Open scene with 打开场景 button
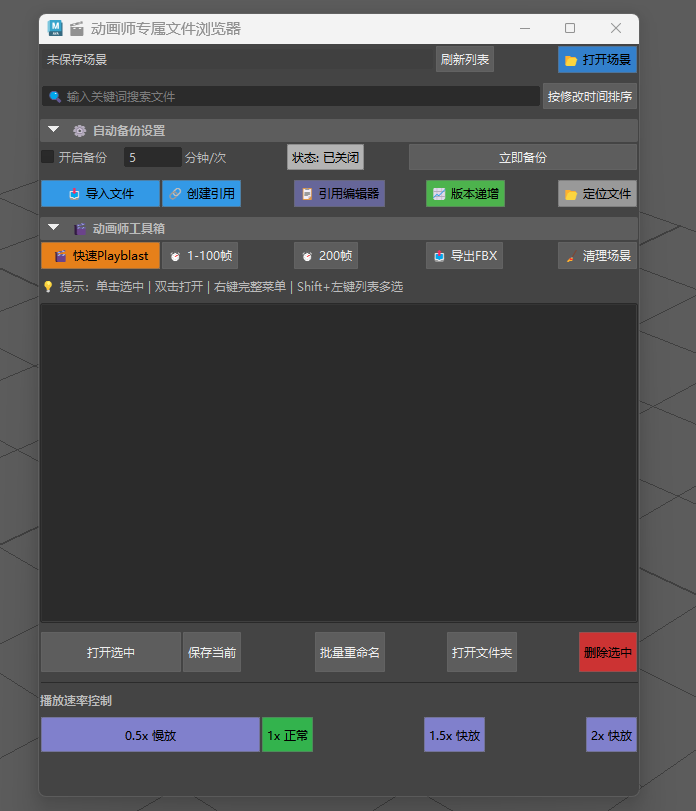The height and width of the screenshot is (811, 696). click(x=597, y=59)
